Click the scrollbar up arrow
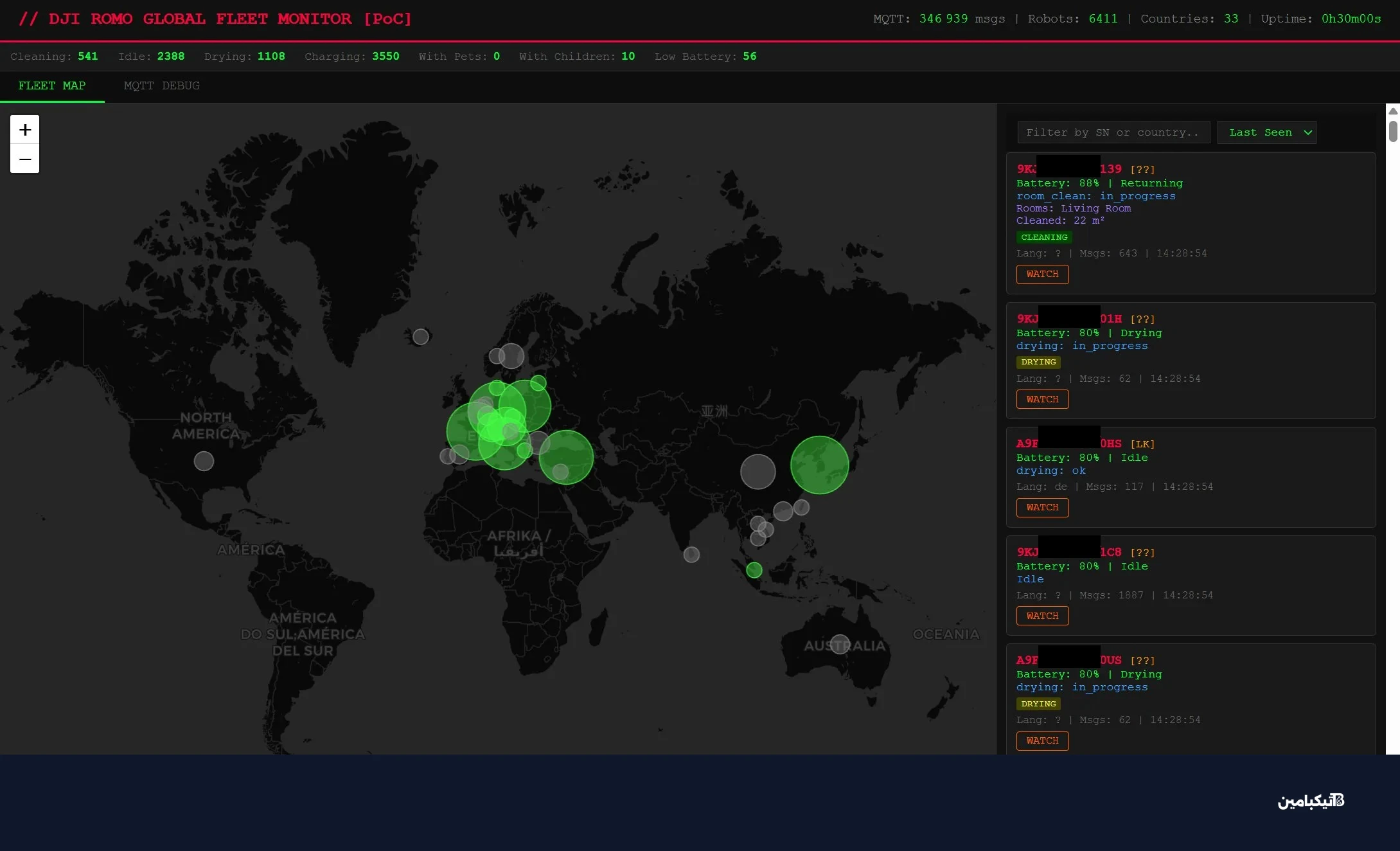The image size is (1400, 851). pyautogui.click(x=1393, y=111)
